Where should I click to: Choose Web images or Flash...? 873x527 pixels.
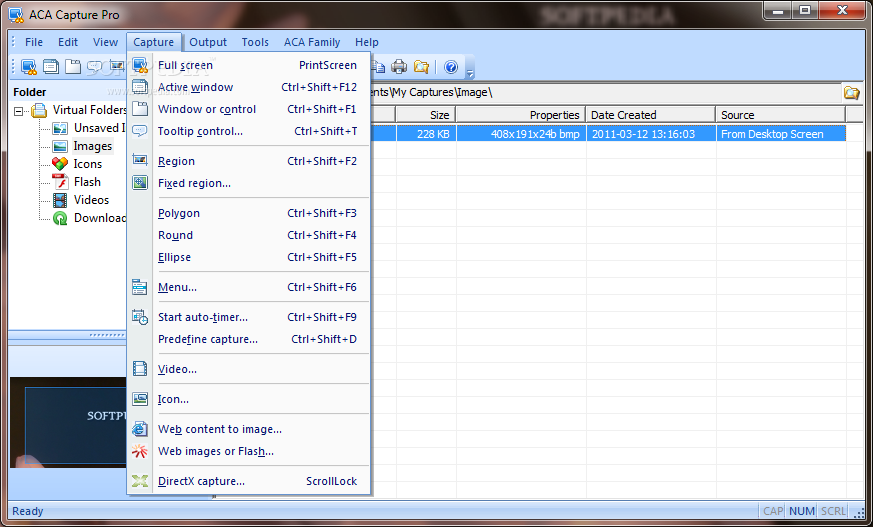pyautogui.click(x=249, y=451)
